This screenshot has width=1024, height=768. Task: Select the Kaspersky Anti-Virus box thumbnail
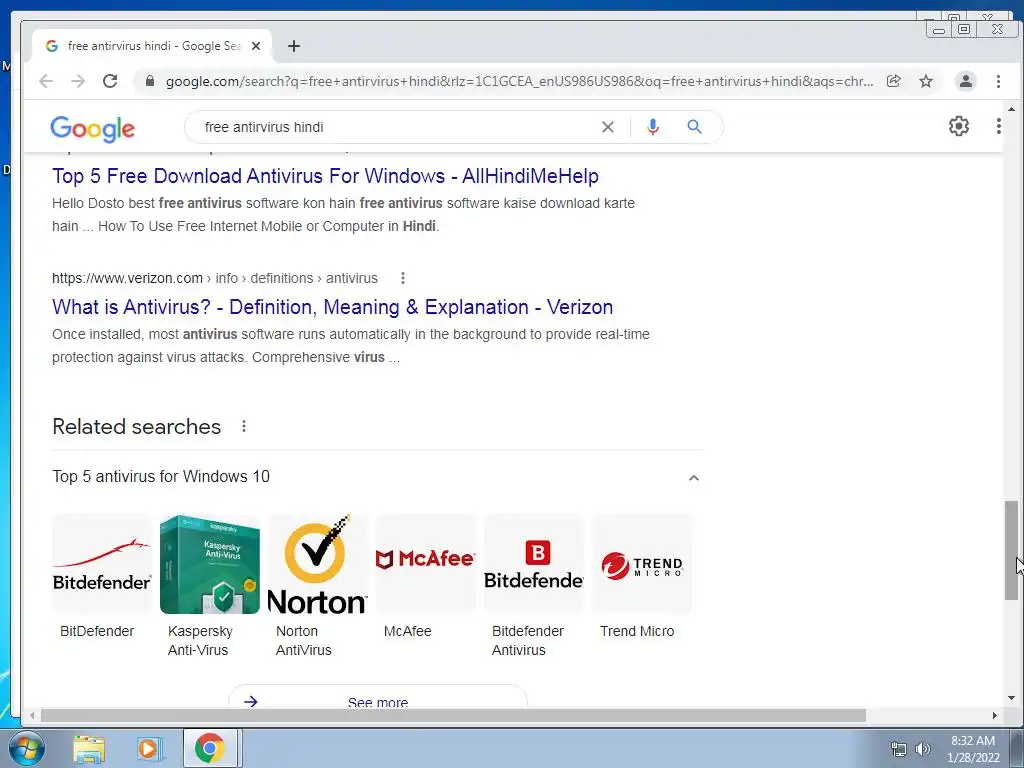[210, 564]
